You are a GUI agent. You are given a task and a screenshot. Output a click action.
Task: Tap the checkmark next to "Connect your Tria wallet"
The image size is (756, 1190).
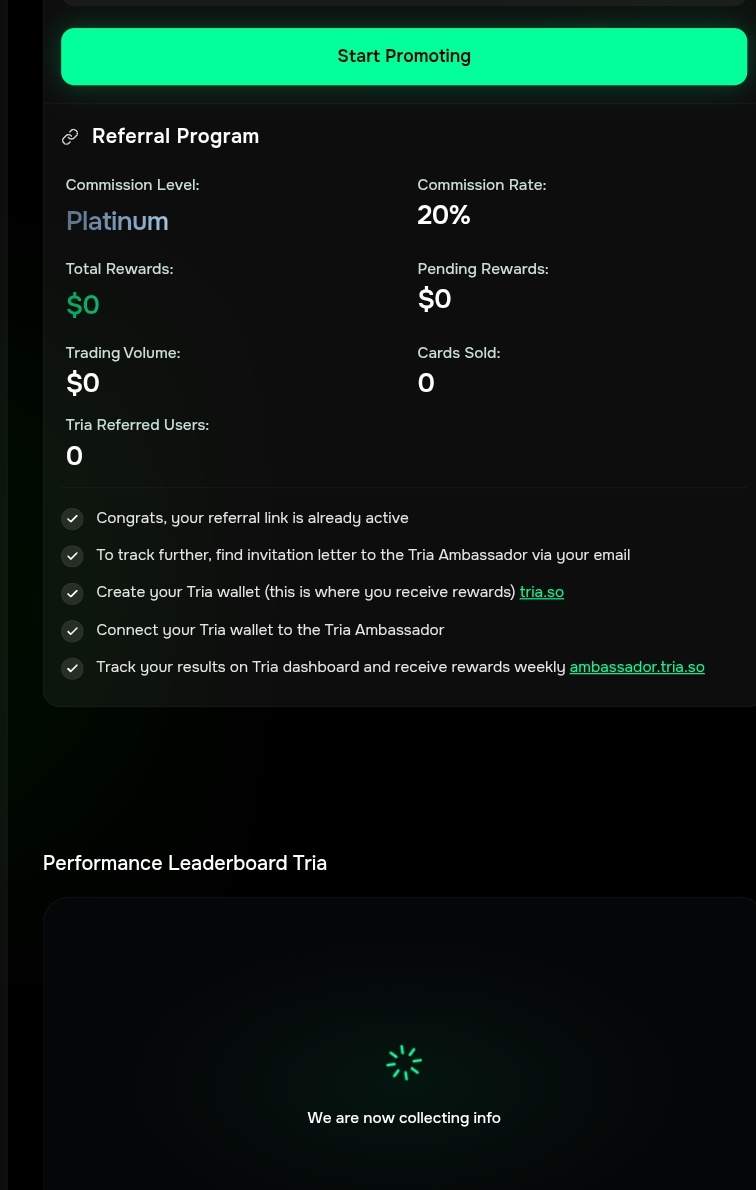coord(72,631)
